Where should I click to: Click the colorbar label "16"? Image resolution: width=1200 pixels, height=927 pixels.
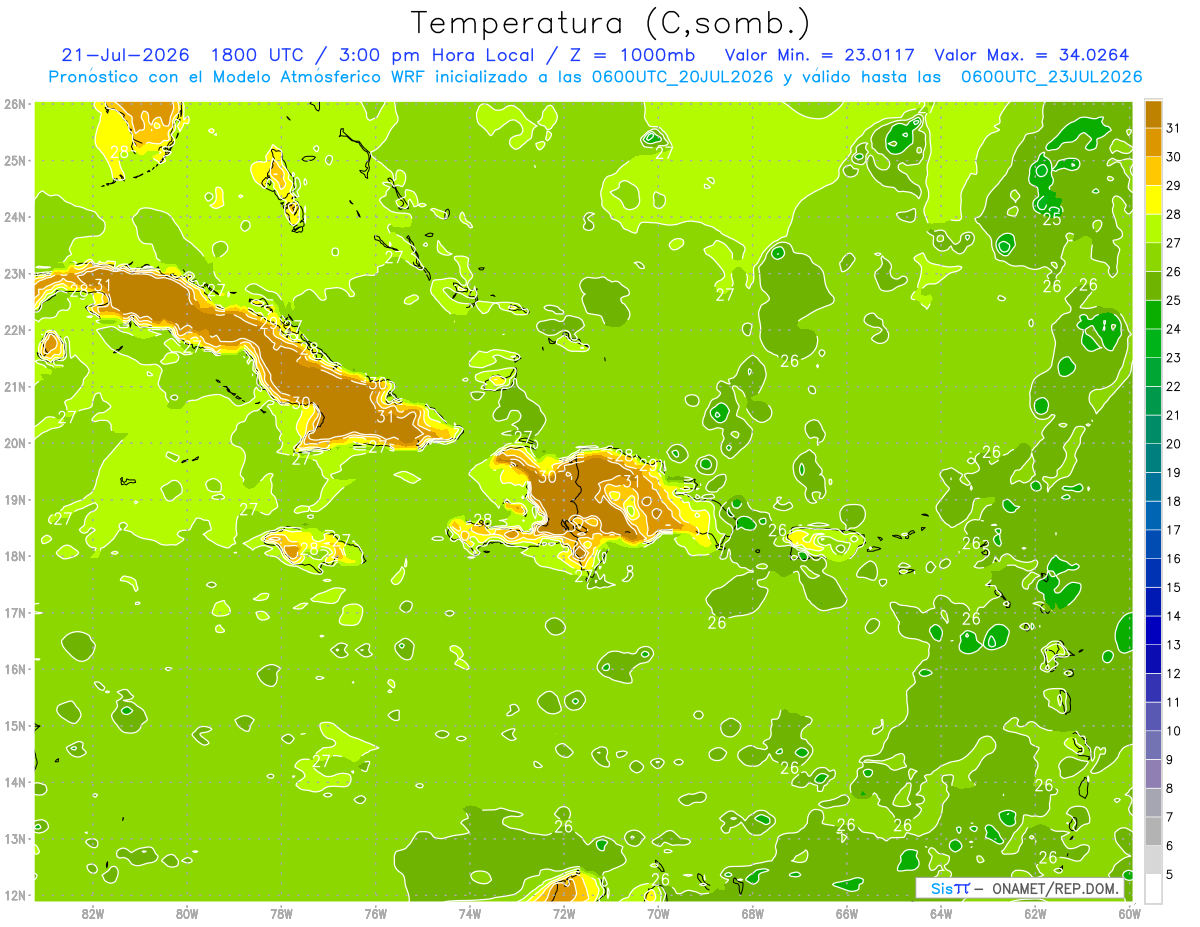[1173, 559]
